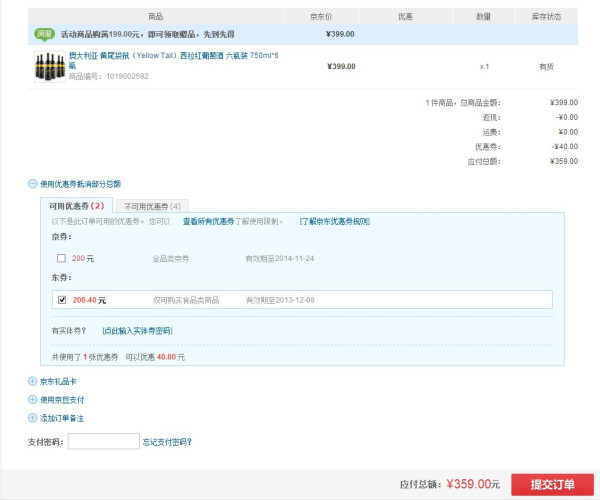This screenshot has height=500, width=600.
Task: Click the 活动商品购满199.00元 promotion text
Action: (x=147, y=34)
